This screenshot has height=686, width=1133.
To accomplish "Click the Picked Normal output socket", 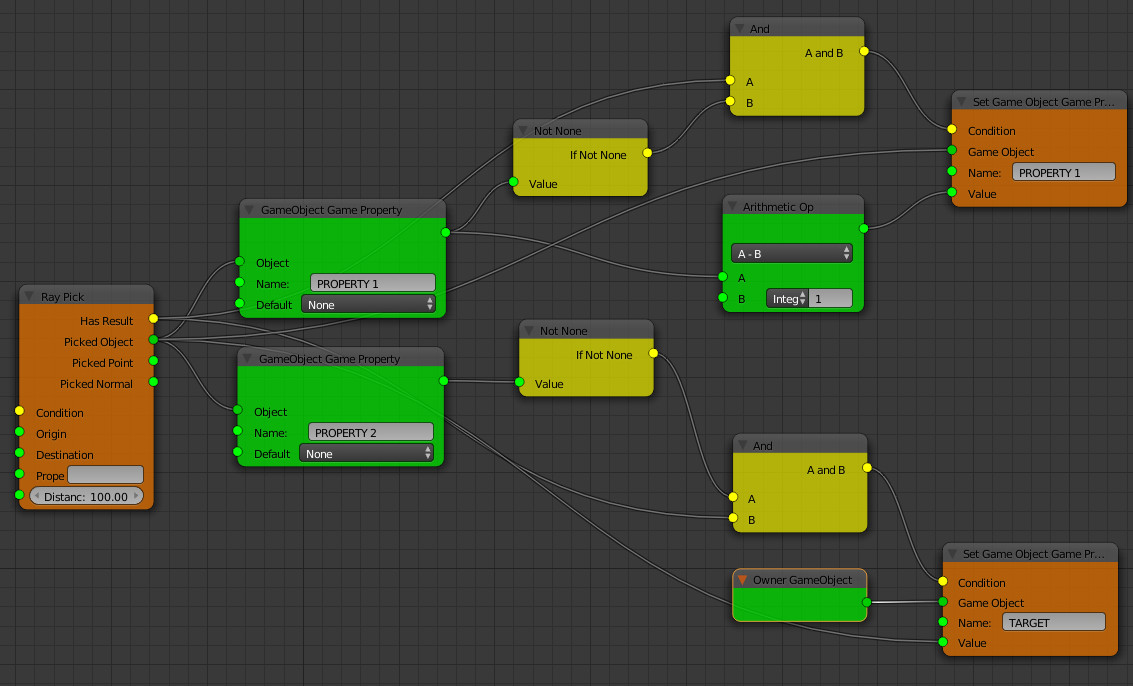I will click(x=153, y=383).
